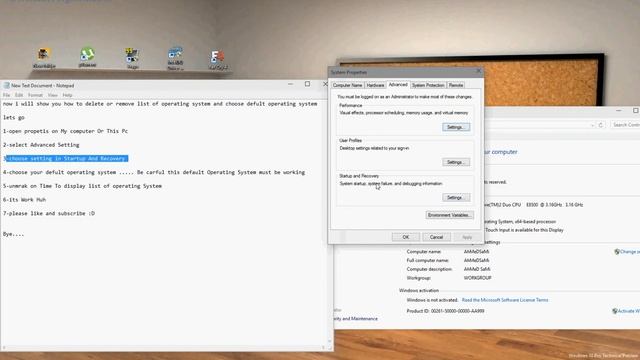
Task: Open the Edit menu in Notepad
Action: point(19,95)
